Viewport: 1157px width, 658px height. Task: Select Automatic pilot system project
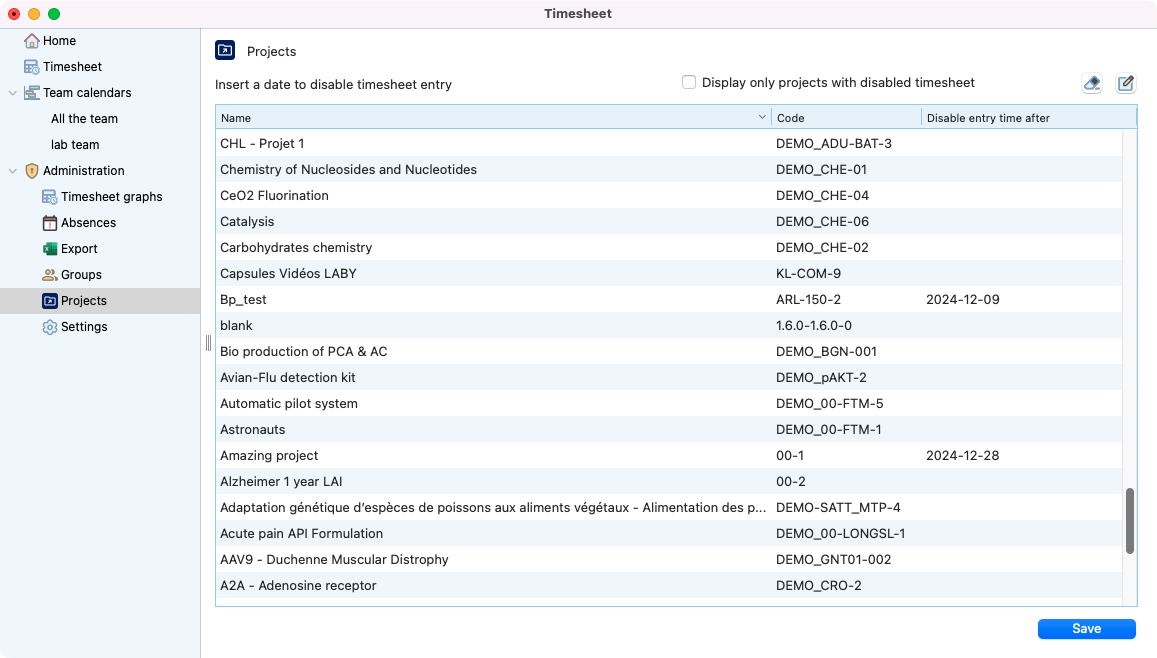[669, 404]
